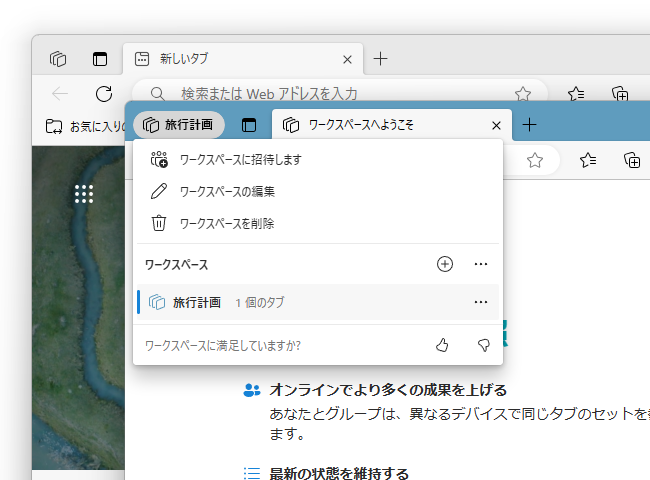Screen dimensions: 650x480
Task: Open the お気に入り favorites bar item
Action: (x=85, y=126)
